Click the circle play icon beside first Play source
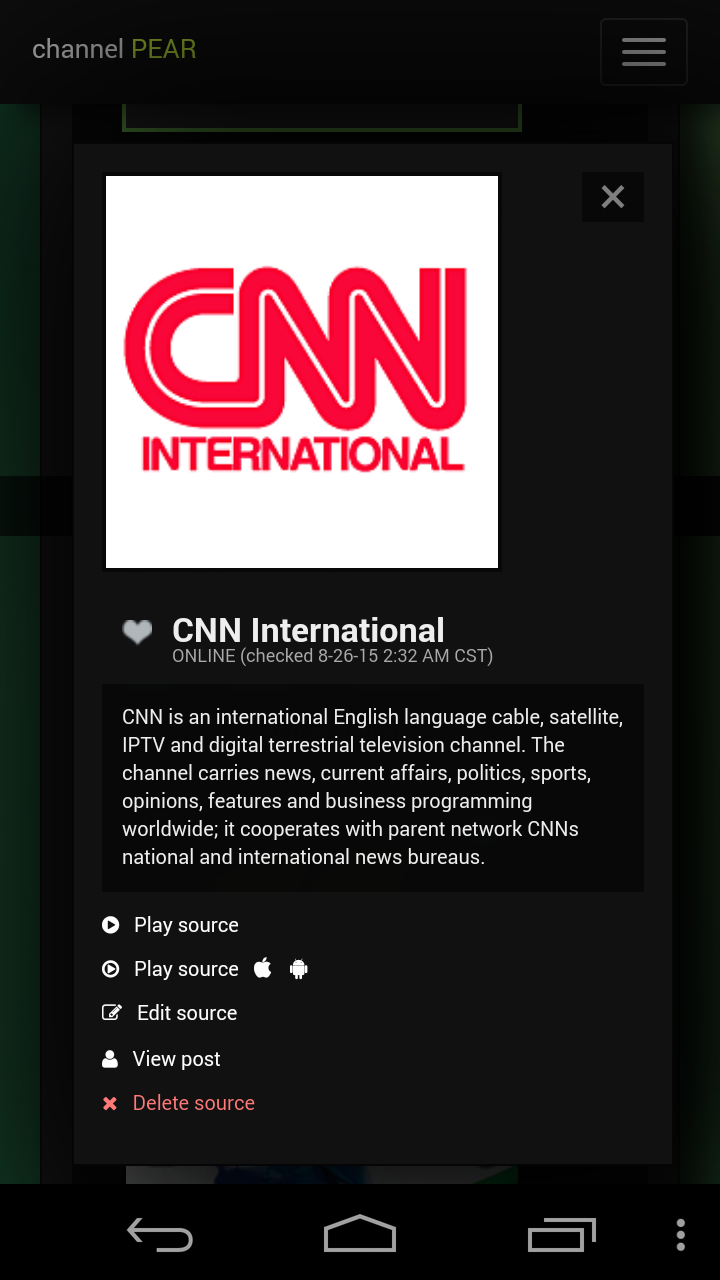 110,925
